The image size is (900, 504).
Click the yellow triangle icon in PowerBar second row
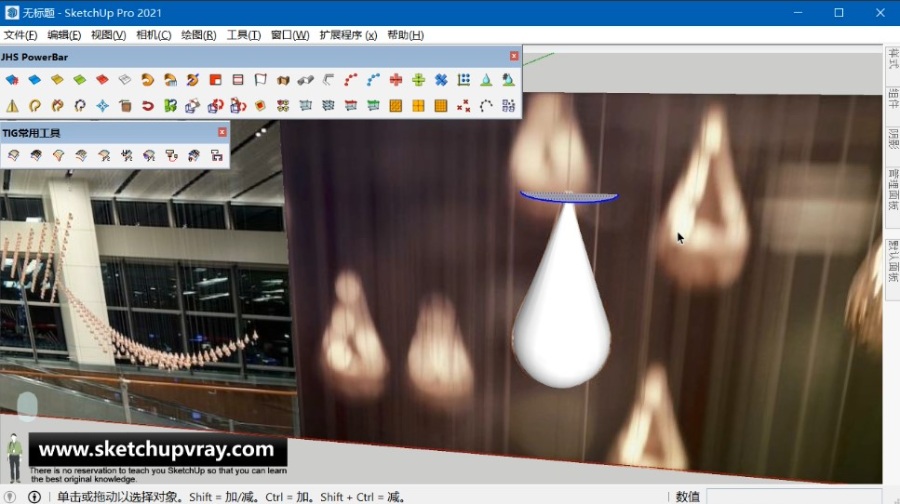[x=12, y=106]
